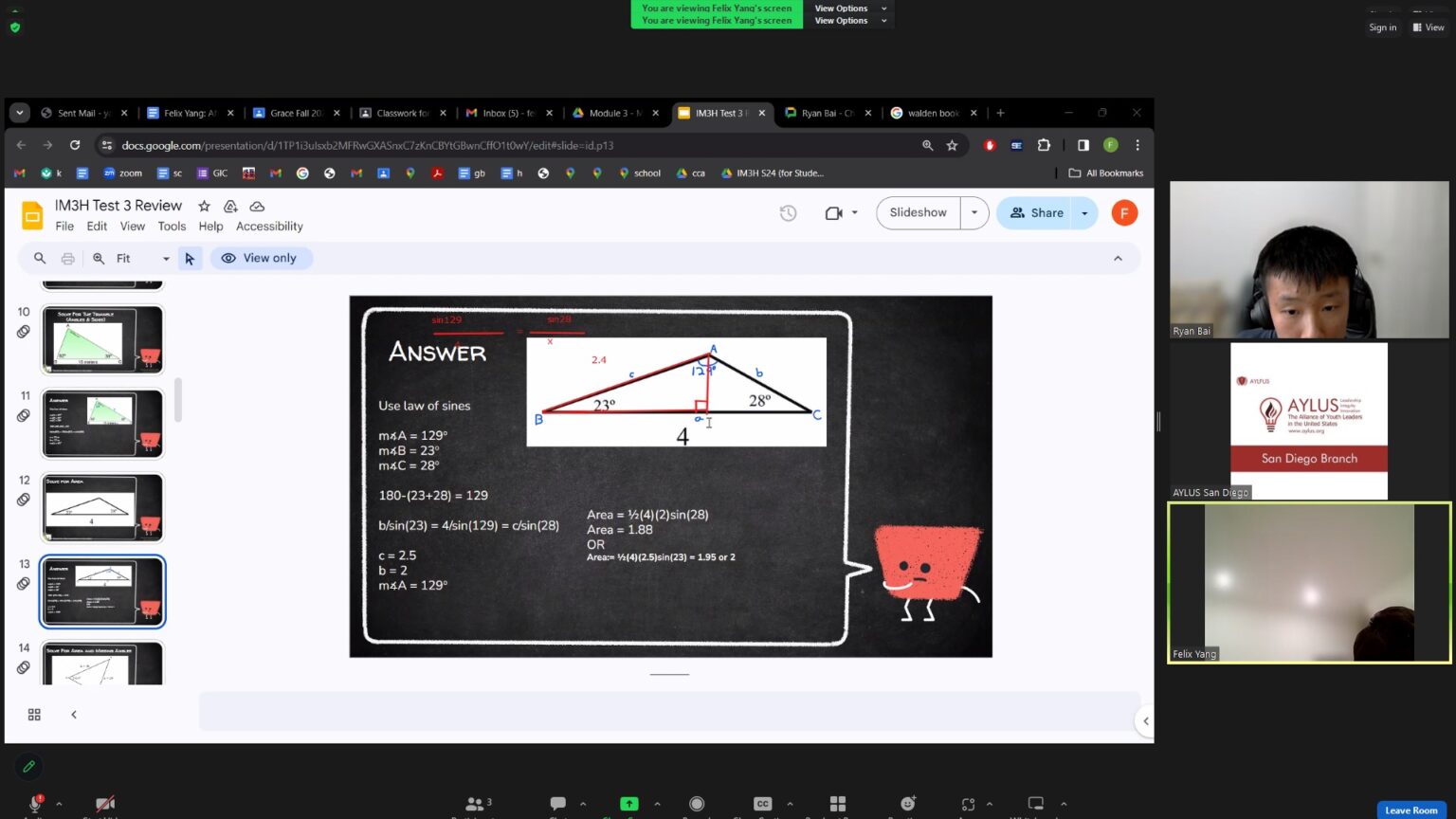
Task: Open the Chrome extensions puzzle icon
Action: (x=1044, y=145)
